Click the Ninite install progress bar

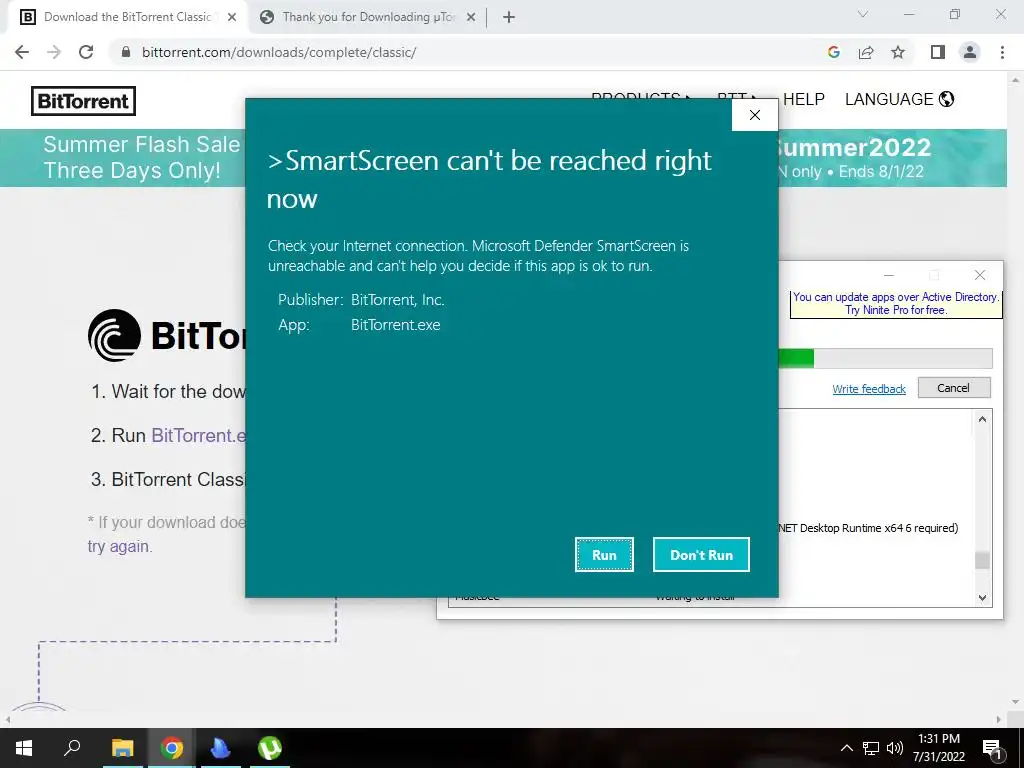point(885,359)
